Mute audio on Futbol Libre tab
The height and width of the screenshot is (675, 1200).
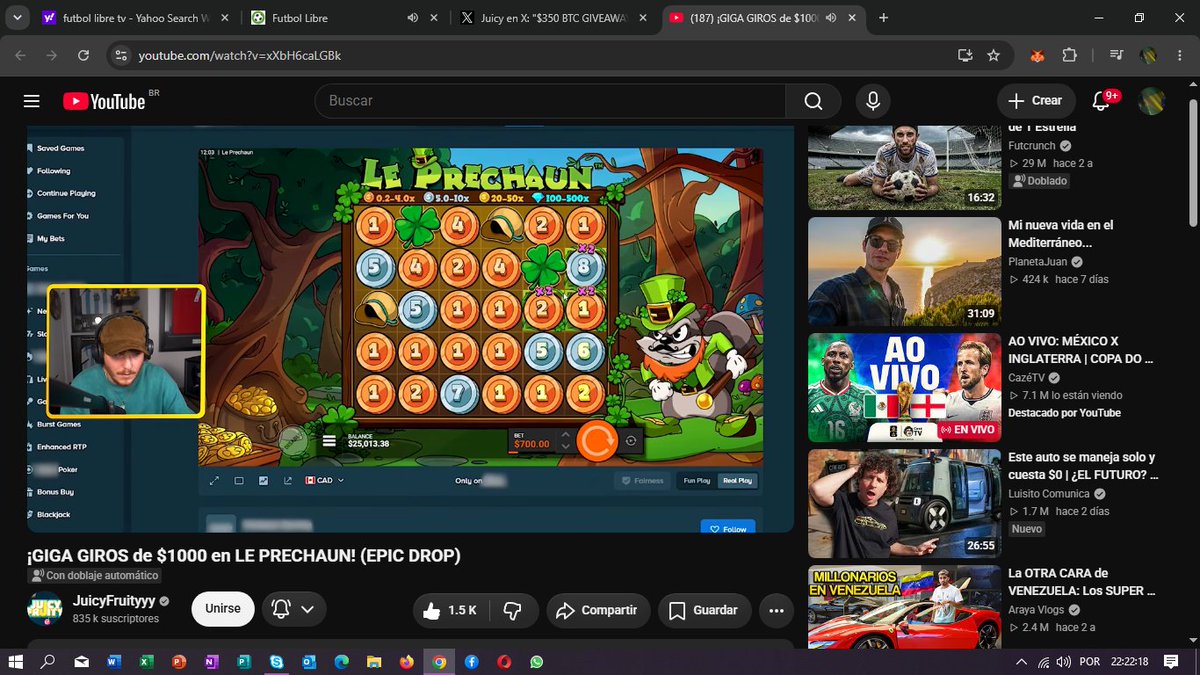pos(413,18)
